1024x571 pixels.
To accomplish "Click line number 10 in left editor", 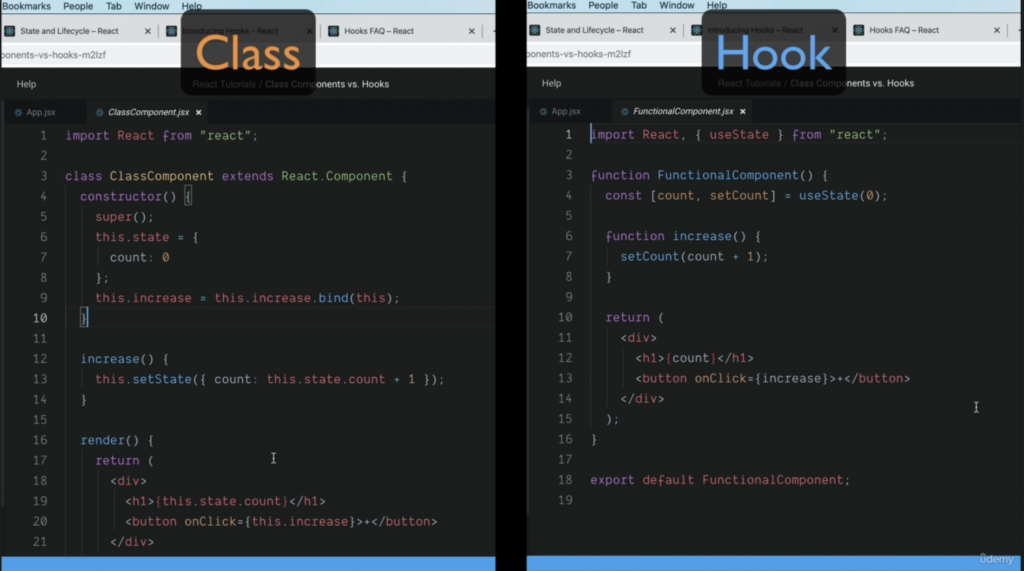I will coord(40,318).
